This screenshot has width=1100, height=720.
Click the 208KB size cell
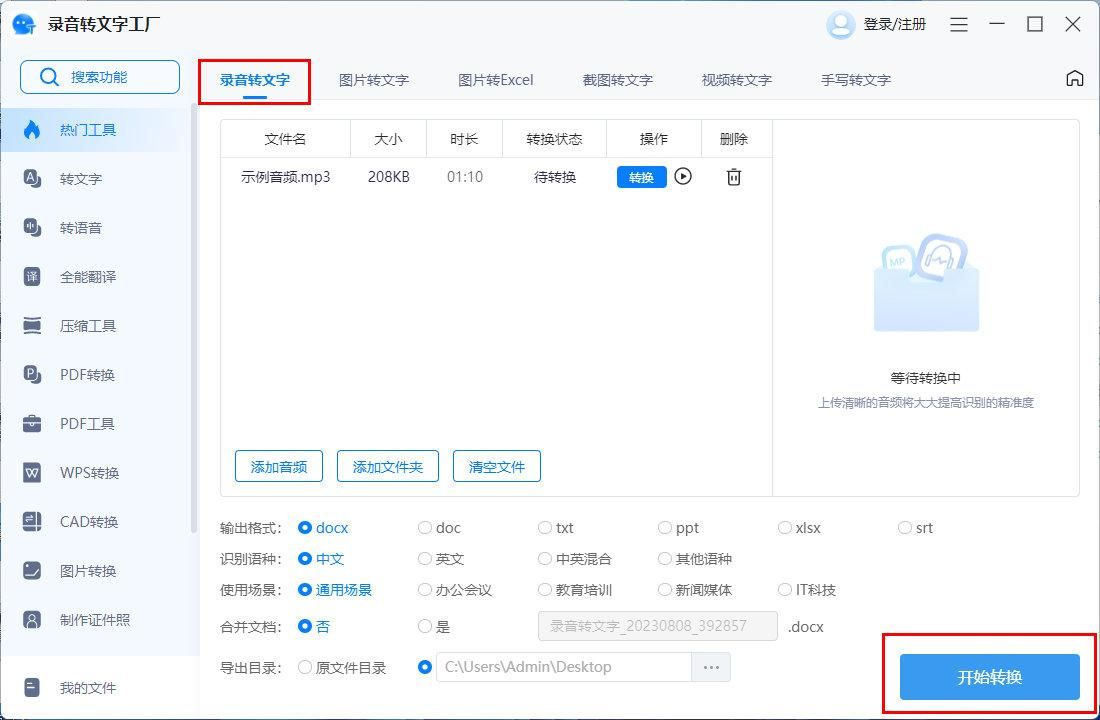click(x=389, y=177)
